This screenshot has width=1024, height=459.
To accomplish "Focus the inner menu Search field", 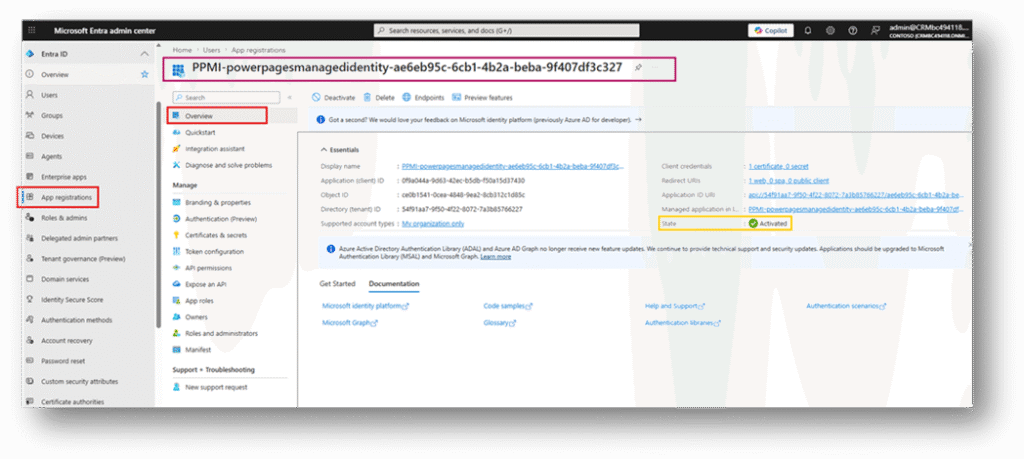I will [x=226, y=98].
